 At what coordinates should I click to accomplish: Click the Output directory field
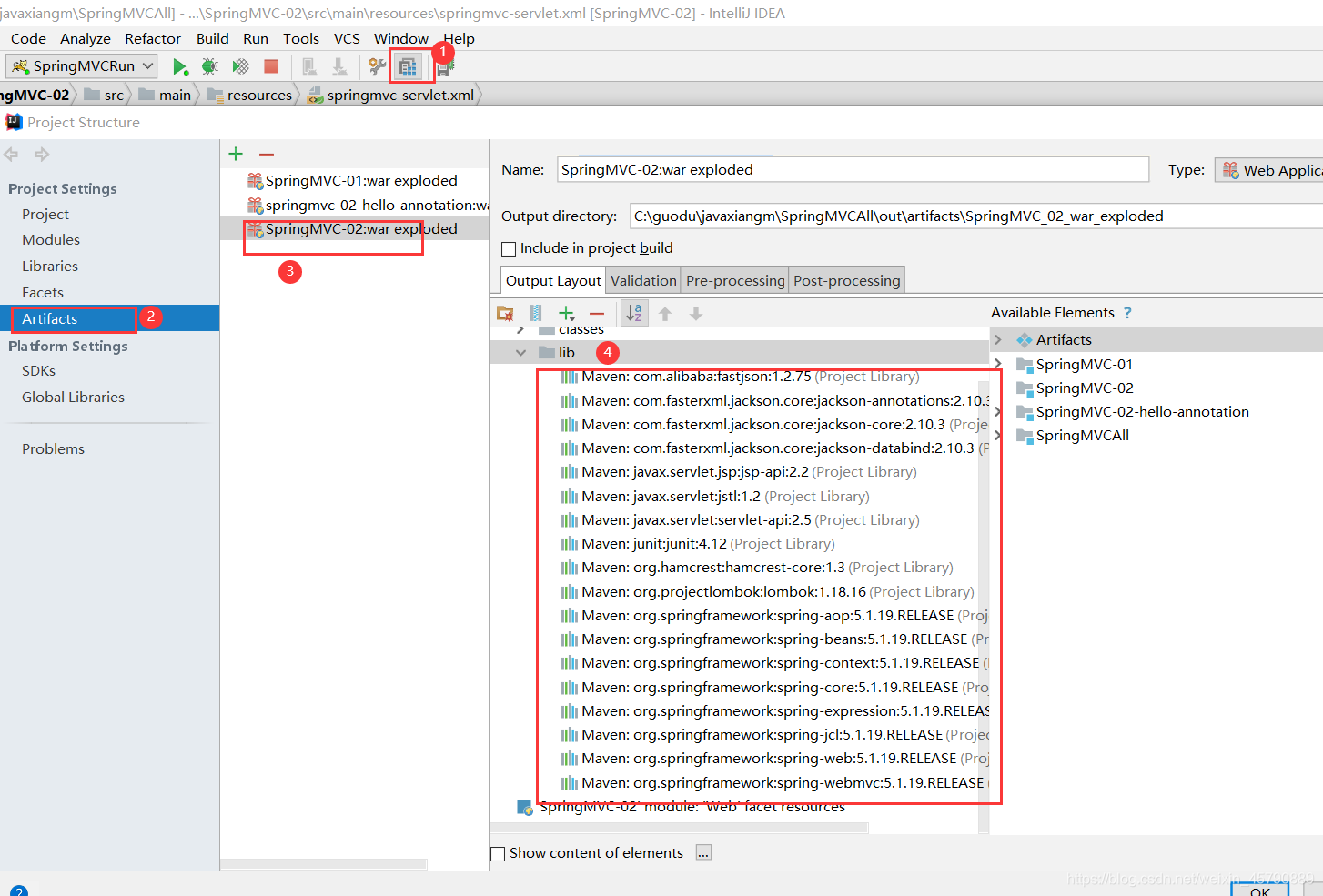coord(975,216)
